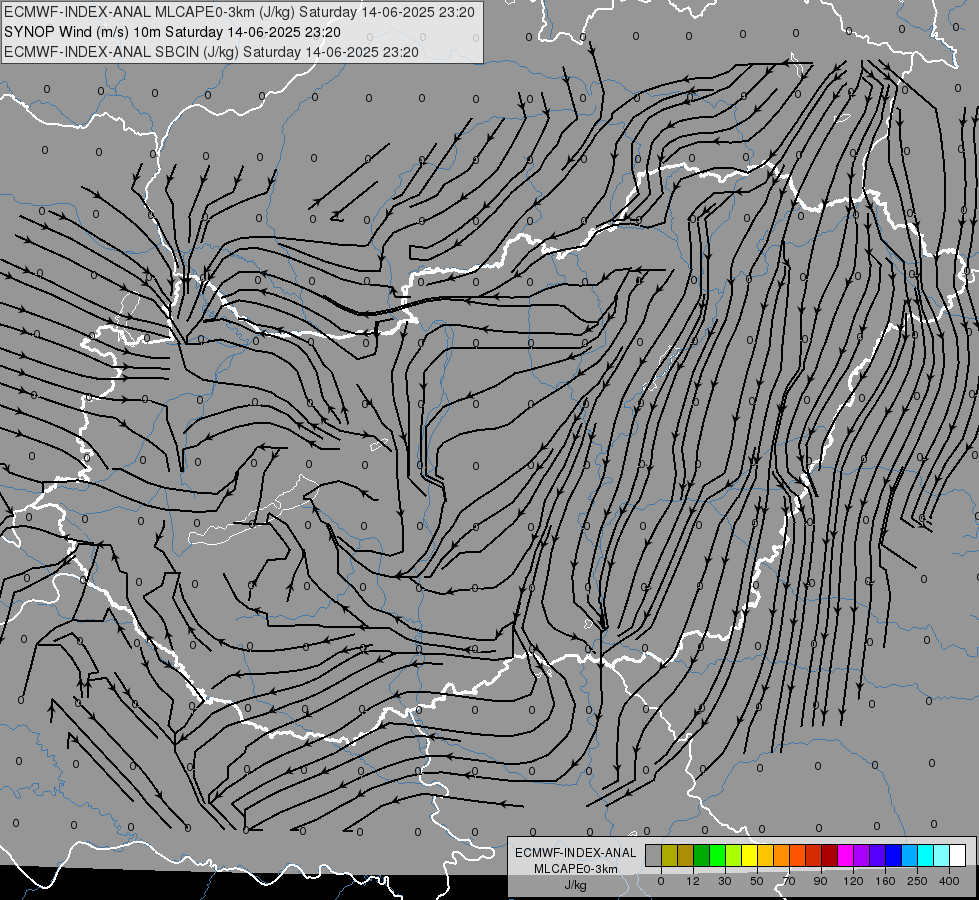Click the 'MLCAPE0-3km' label in the legend
Viewport: 979px width, 900px height.
[x=575, y=869]
